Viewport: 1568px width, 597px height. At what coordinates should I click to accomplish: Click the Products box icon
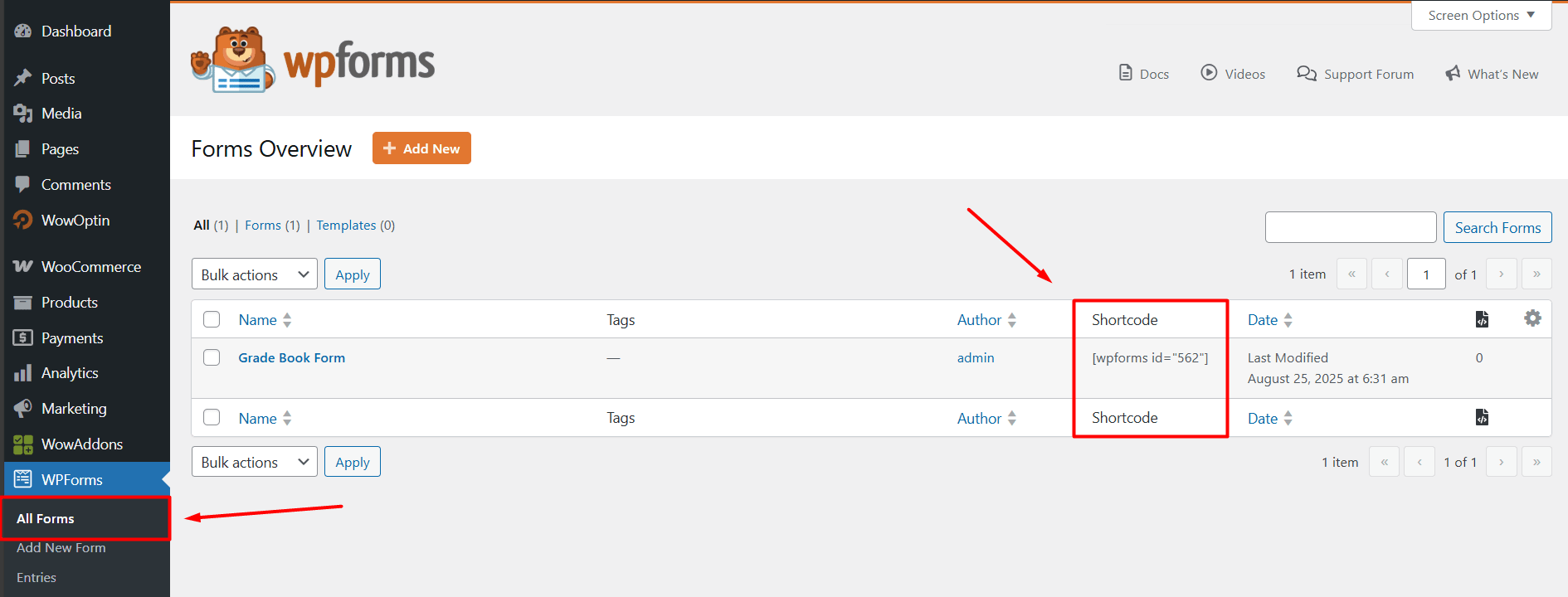[22, 303]
